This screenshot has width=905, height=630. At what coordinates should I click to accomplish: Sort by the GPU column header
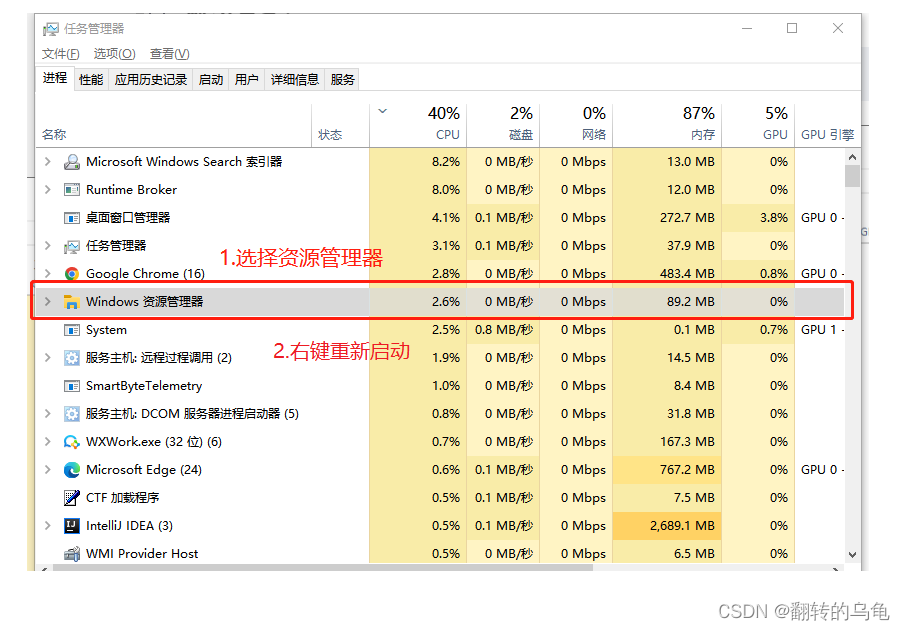pos(758,125)
